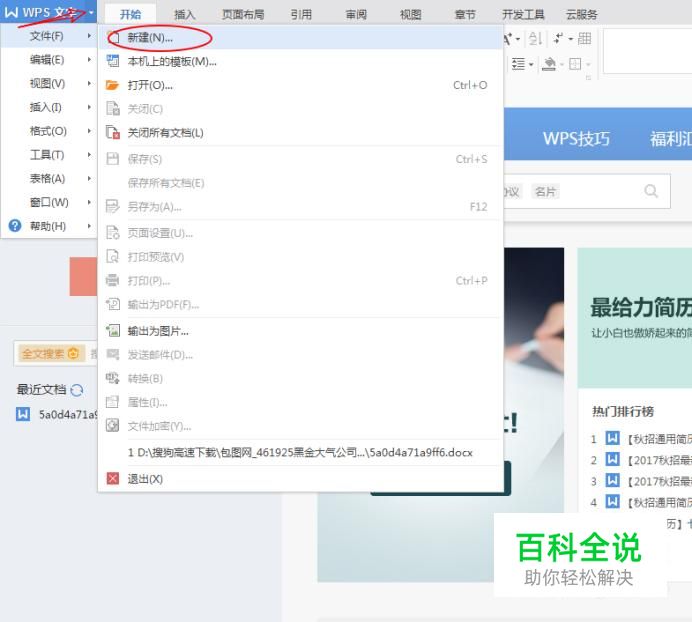This screenshot has height=622, width=692.
Task: Click the 全文搜索 button
Action: point(50,353)
